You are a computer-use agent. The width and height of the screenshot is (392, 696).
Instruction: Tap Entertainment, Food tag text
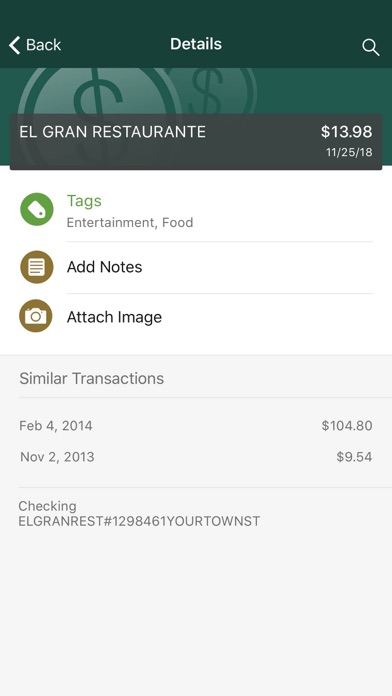click(x=130, y=222)
